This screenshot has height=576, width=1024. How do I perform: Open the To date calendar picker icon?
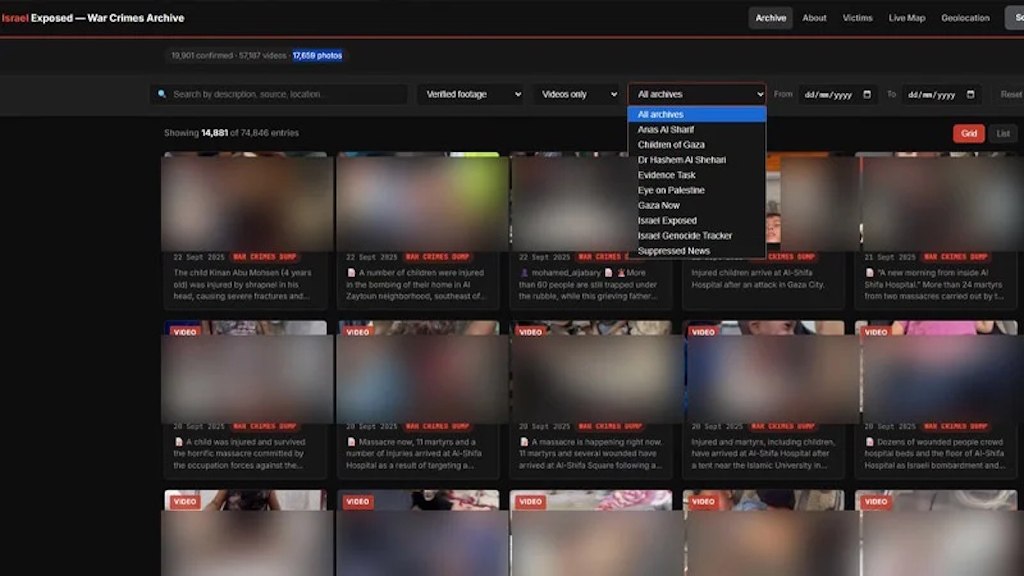(970, 94)
